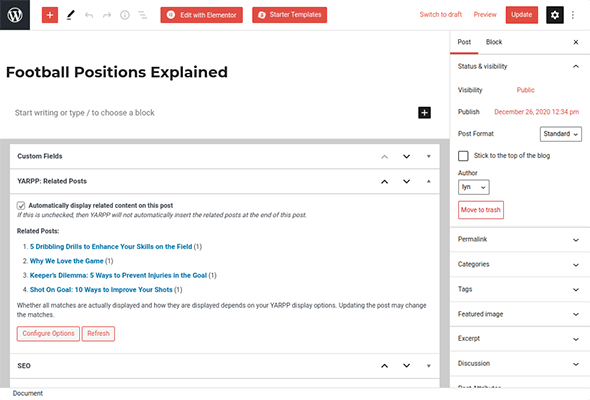The image size is (590, 400).
Task: Open the block inserter plus button
Action: pyautogui.click(x=50, y=15)
